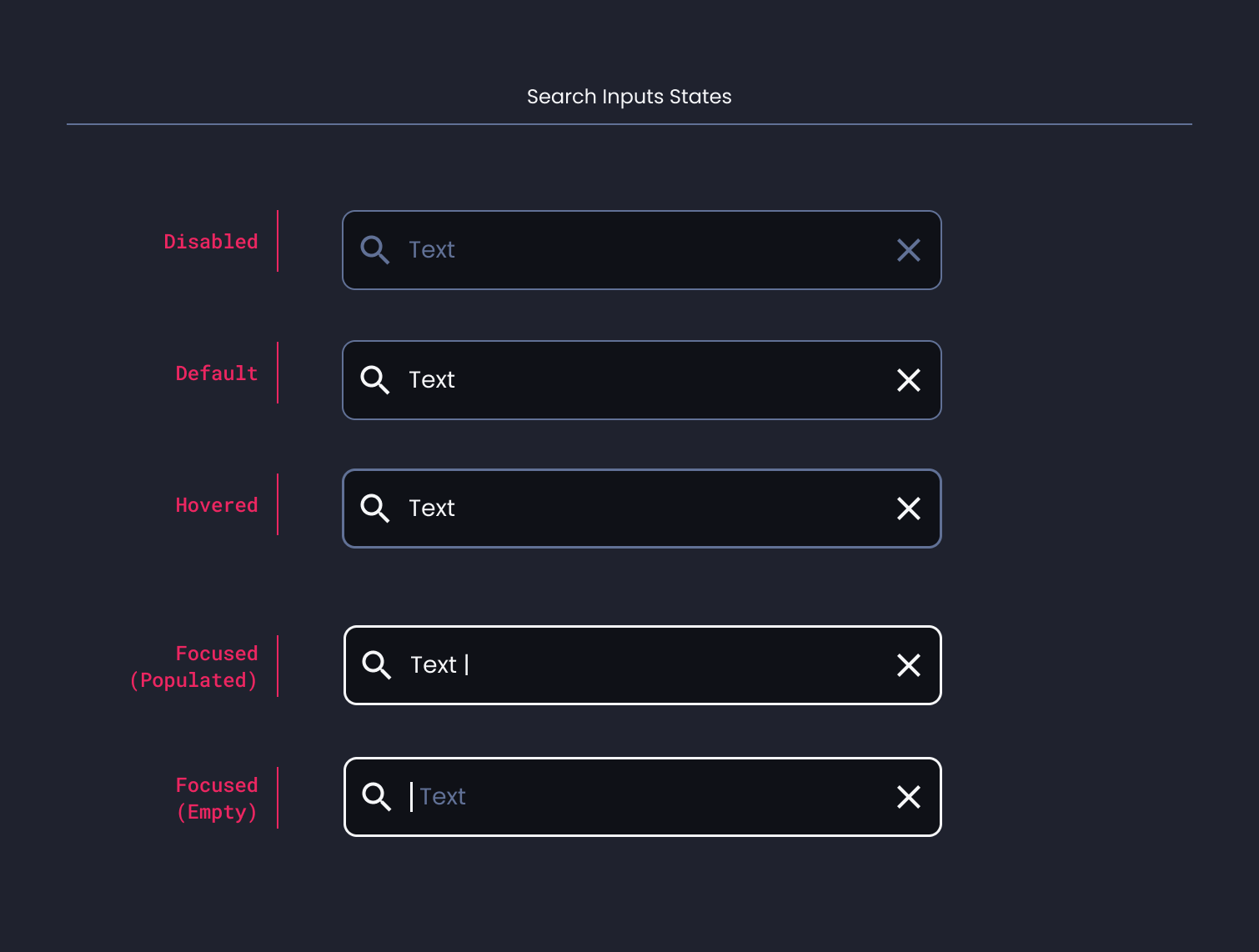This screenshot has height=952, width=1259.
Task: Click inside the Default search text field
Action: point(584,380)
